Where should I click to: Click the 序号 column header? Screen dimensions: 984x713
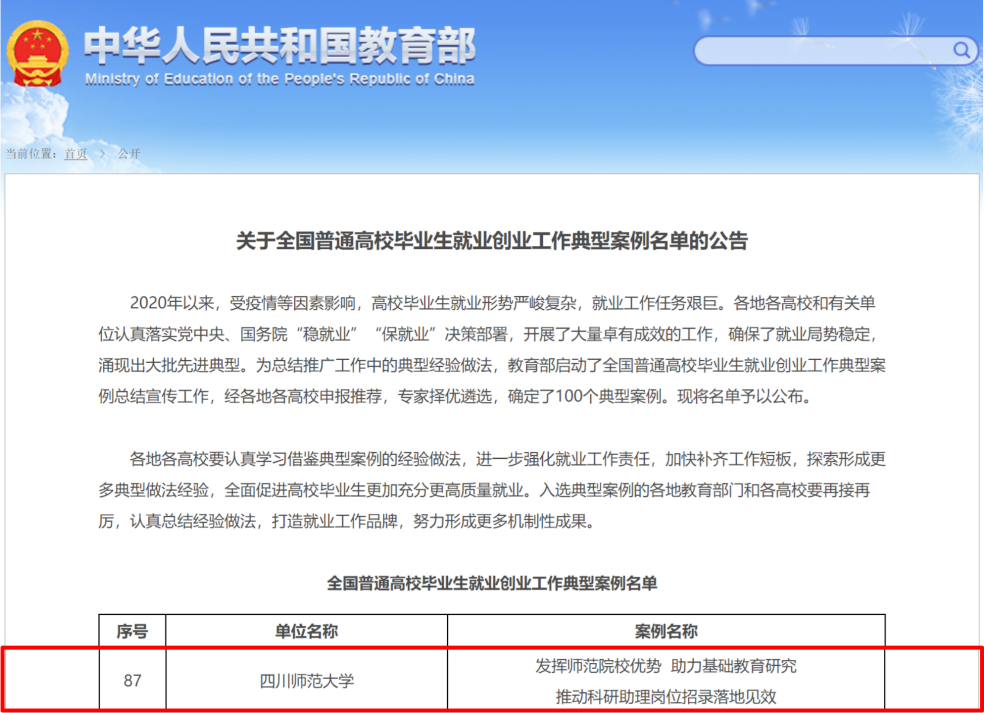pyautogui.click(x=132, y=631)
